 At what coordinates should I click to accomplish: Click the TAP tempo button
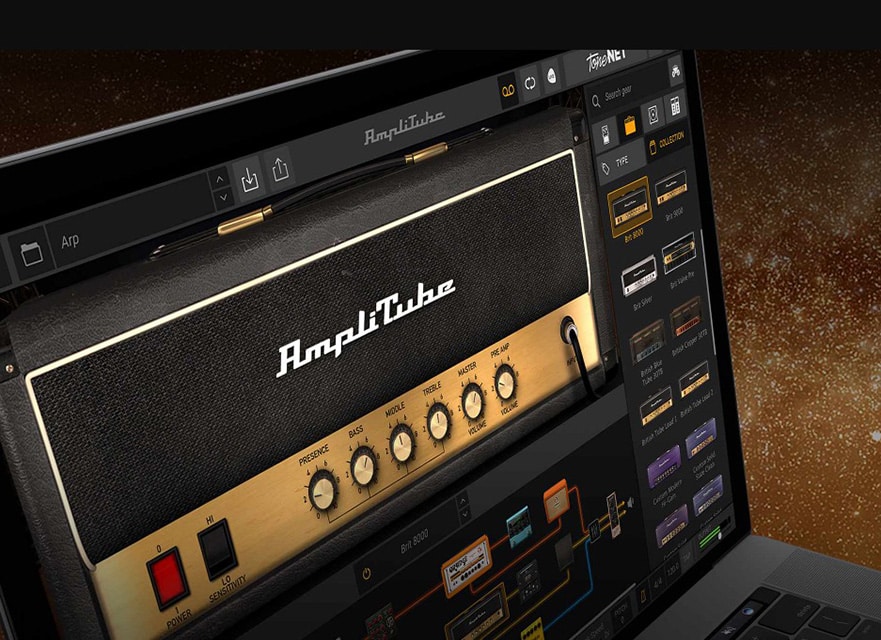(x=687, y=555)
